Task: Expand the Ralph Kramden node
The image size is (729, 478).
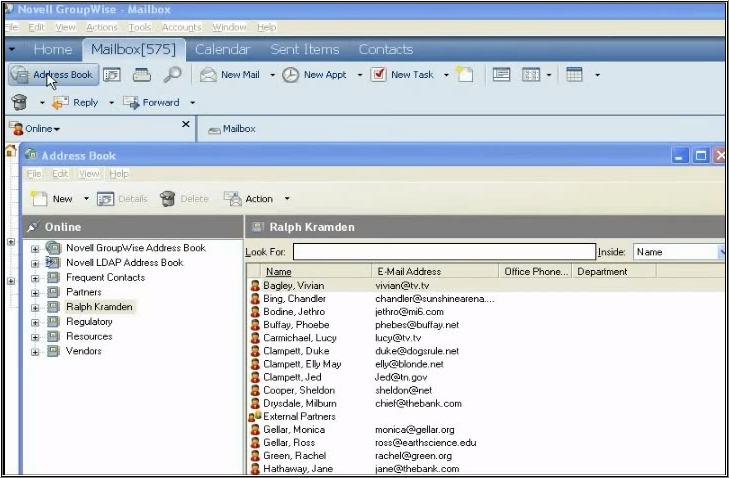Action: (35, 308)
